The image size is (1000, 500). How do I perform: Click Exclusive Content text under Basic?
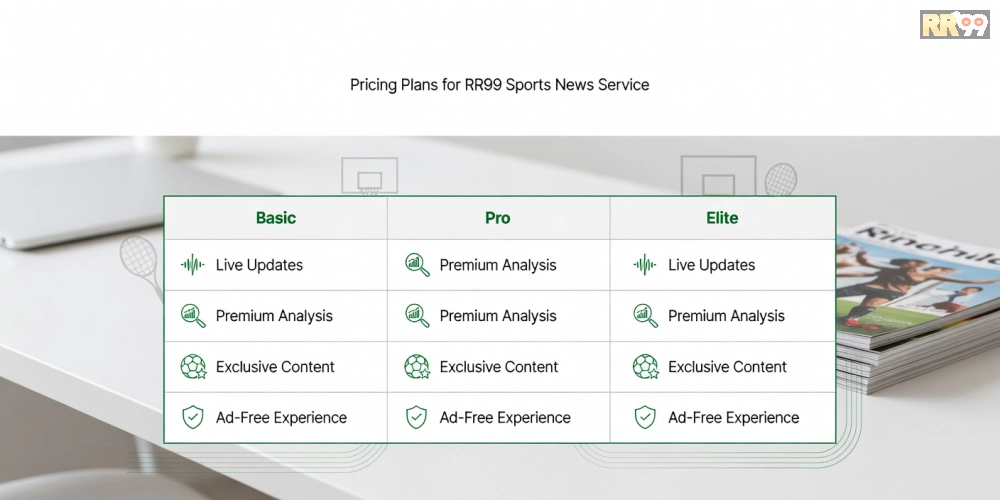coord(275,367)
